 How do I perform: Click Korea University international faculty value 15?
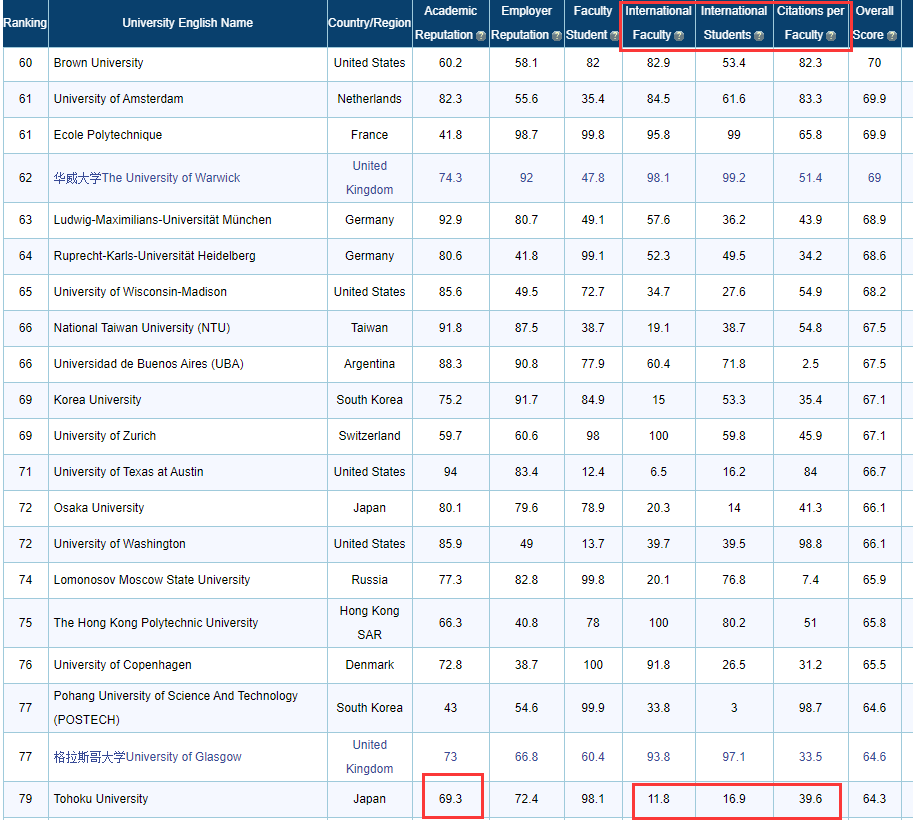tap(658, 400)
